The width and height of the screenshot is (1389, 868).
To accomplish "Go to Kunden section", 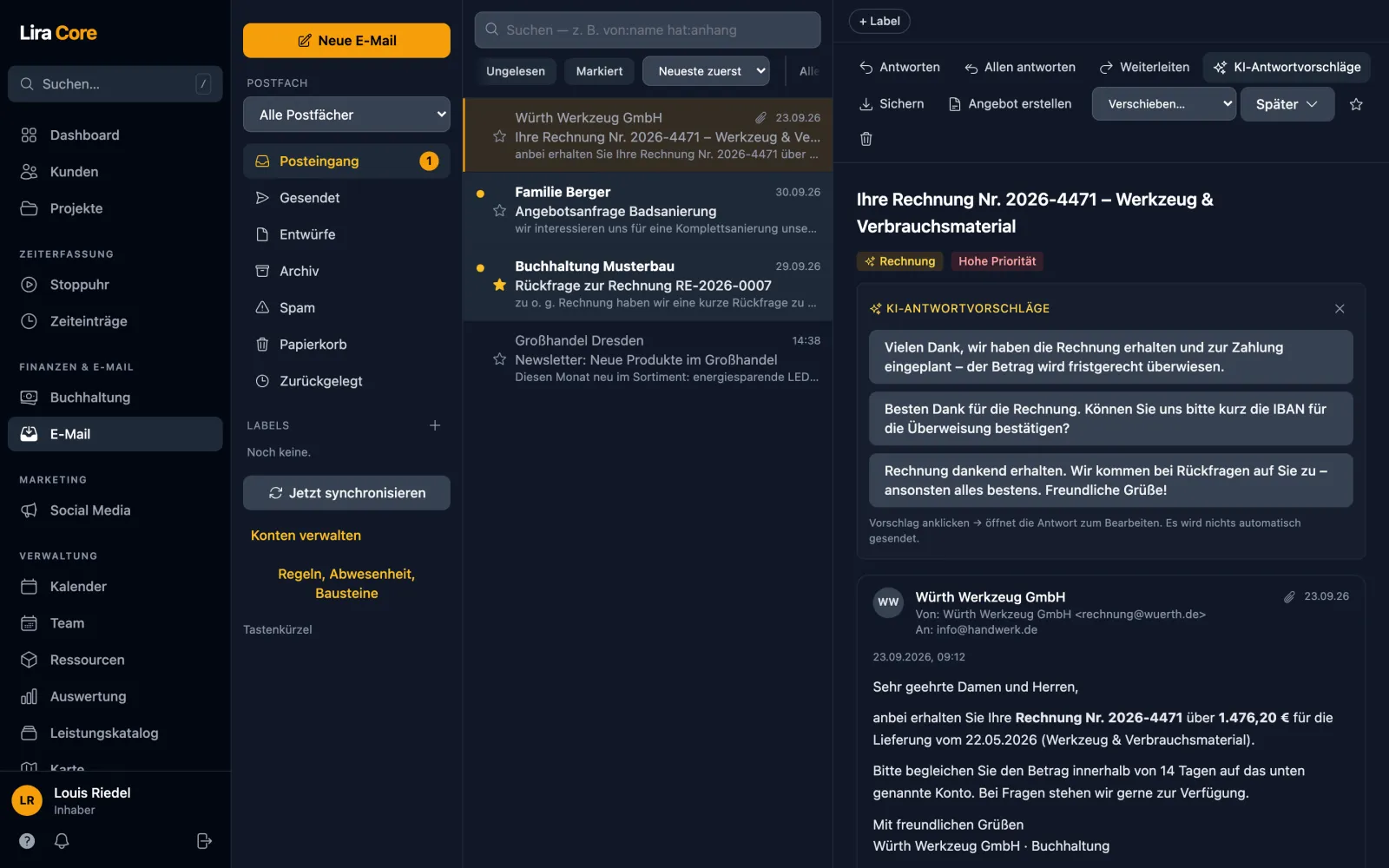I will [x=115, y=172].
